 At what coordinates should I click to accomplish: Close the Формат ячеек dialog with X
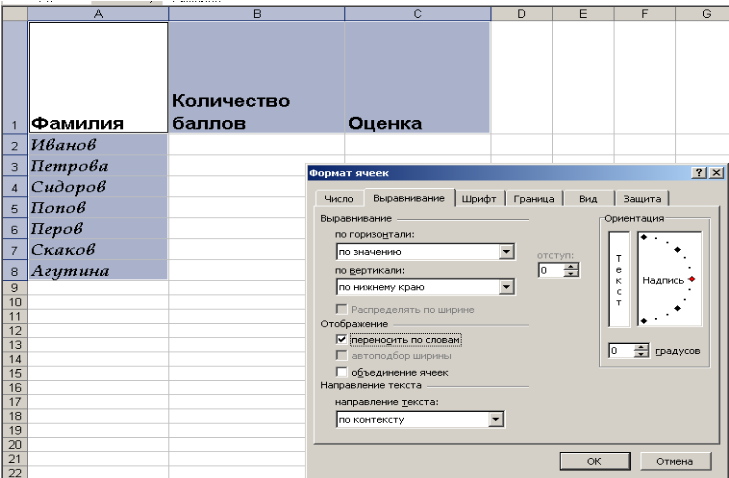tap(714, 173)
